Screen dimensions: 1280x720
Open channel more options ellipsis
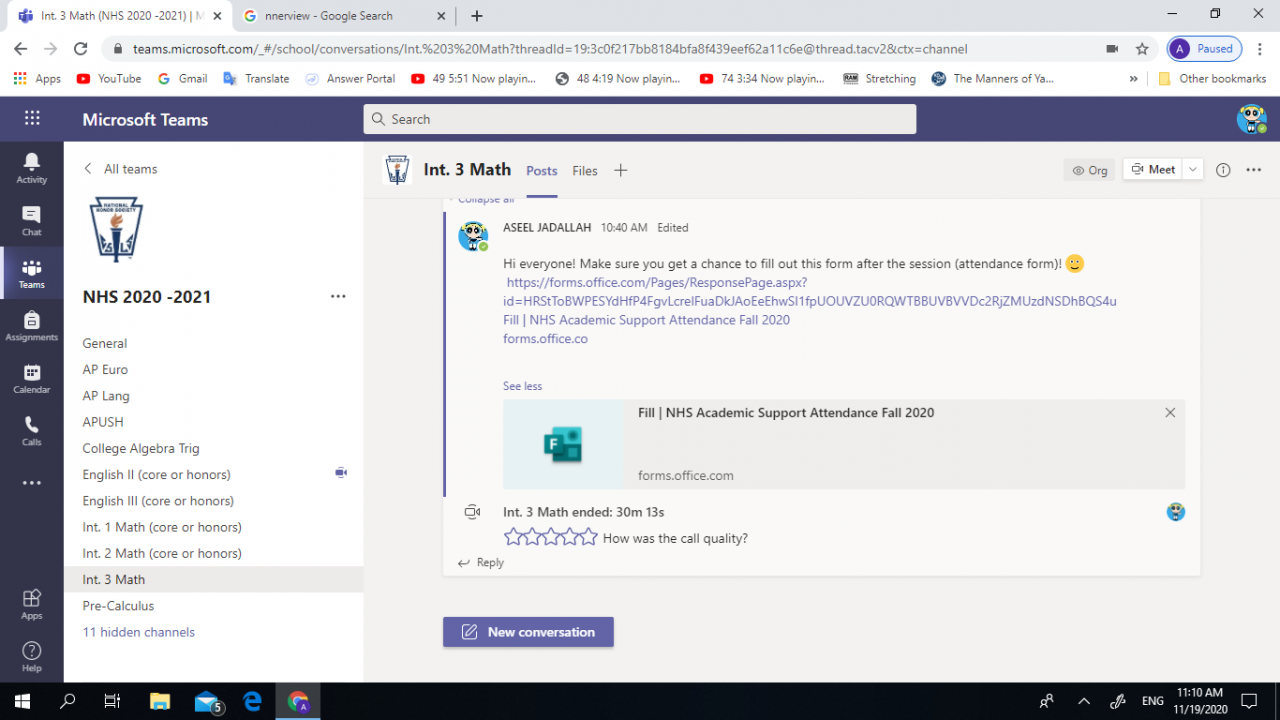[x=1253, y=170]
